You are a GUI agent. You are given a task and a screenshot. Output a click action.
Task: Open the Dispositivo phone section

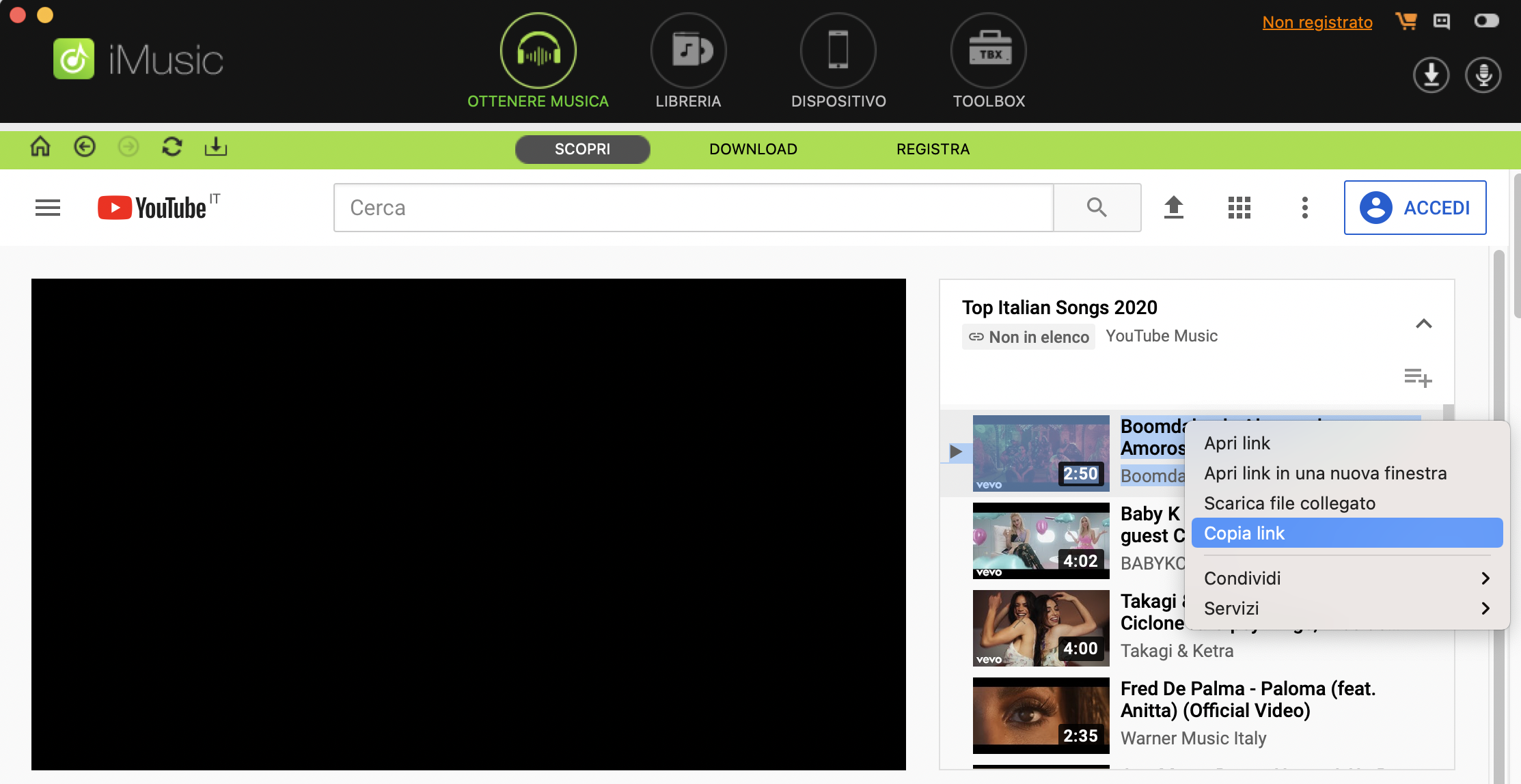pos(838,51)
